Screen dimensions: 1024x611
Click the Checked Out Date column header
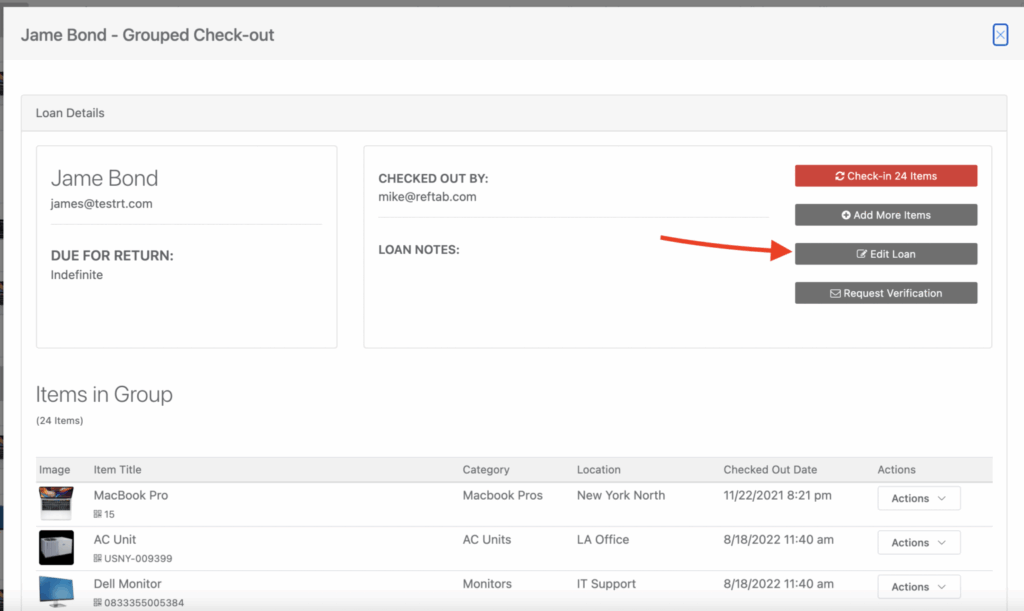(x=770, y=469)
